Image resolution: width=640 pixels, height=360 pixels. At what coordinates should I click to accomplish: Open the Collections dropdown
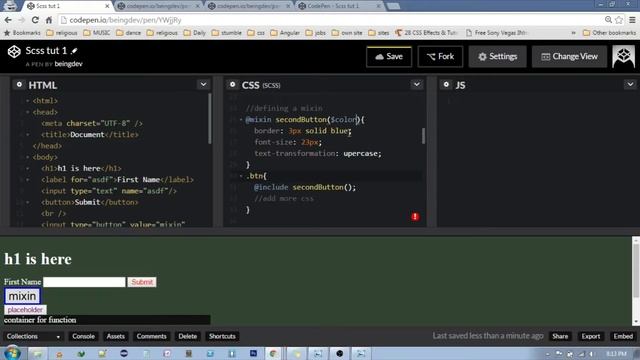tap(33, 336)
